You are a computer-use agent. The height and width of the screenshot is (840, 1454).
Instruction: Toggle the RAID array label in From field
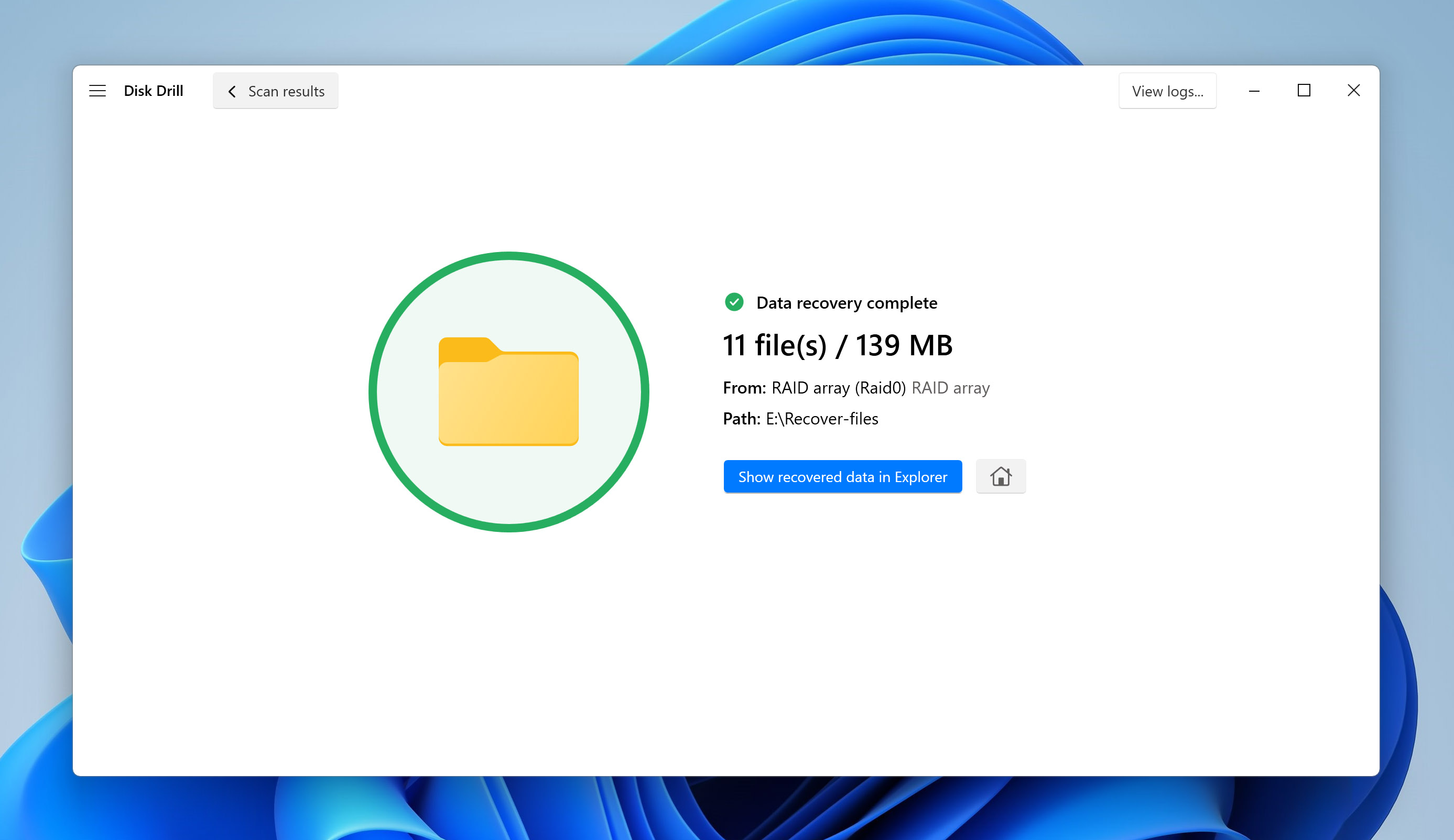(950, 388)
